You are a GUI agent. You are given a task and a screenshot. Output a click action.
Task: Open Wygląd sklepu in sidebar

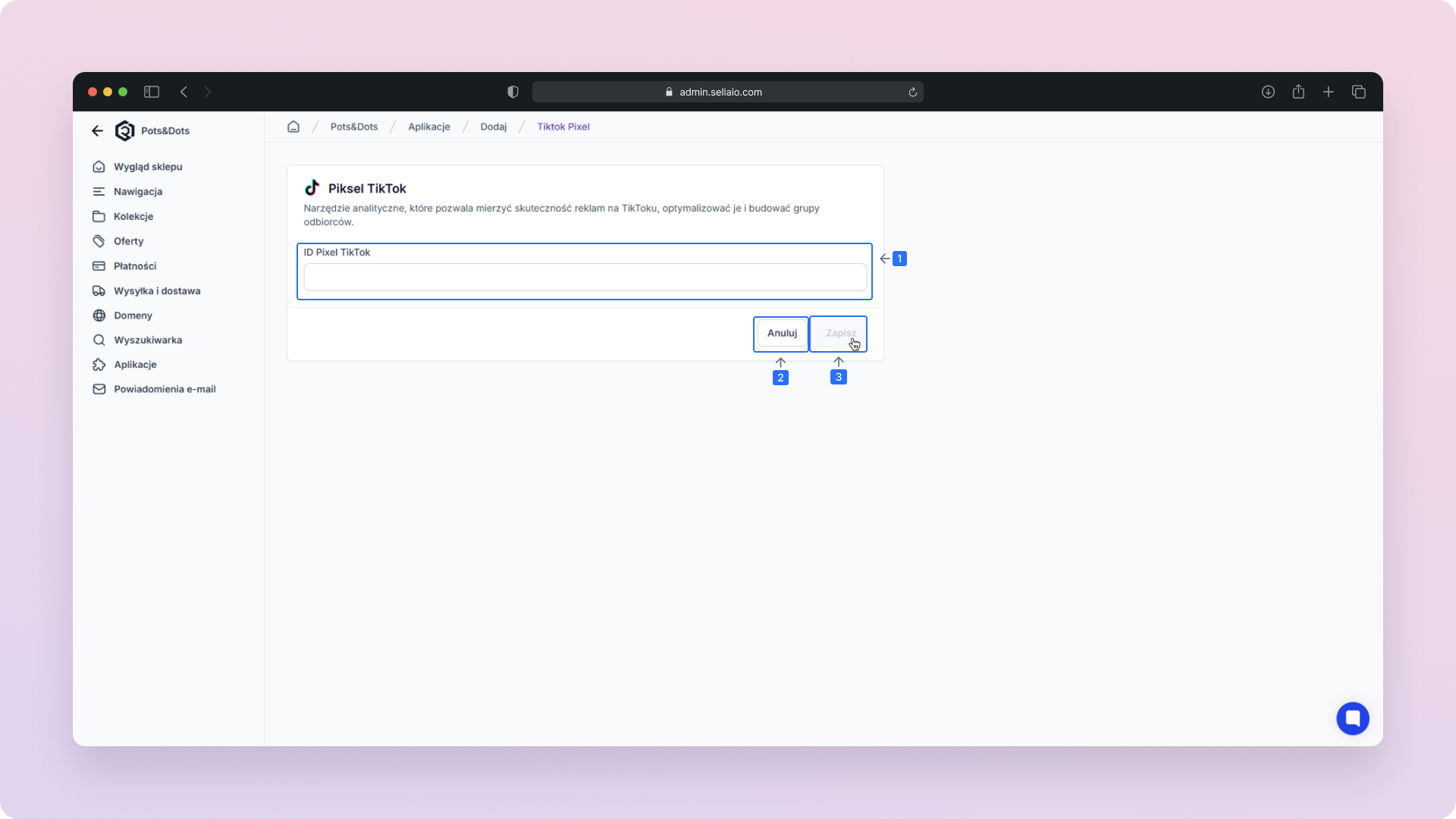148,167
